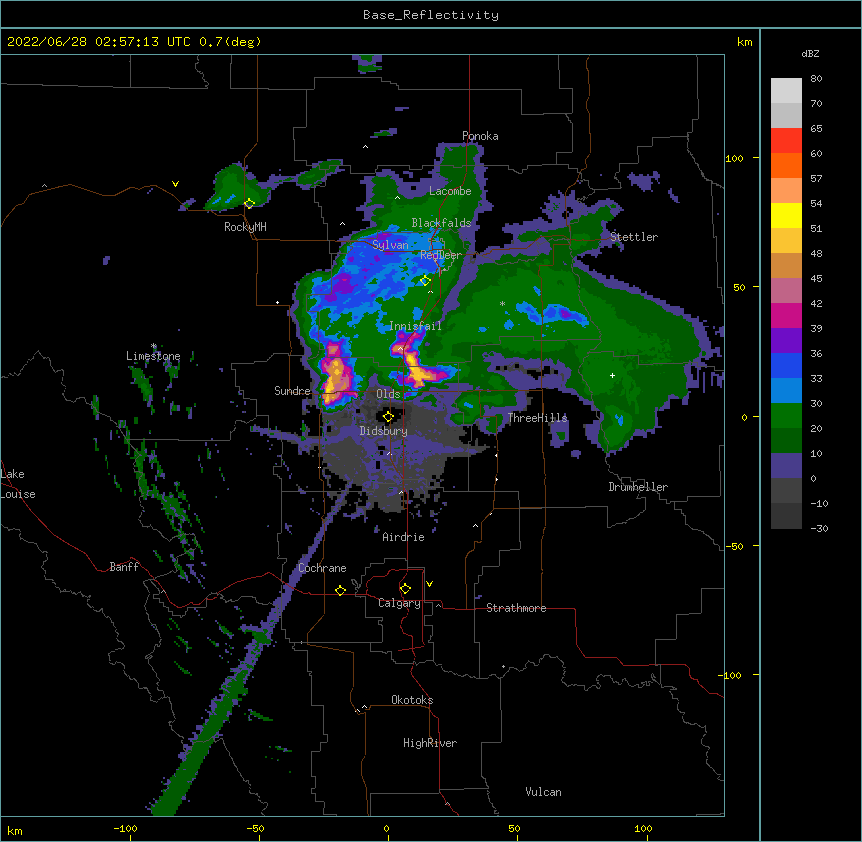Click the Lake Louise label
The height and width of the screenshot is (842, 862).
click(x=18, y=484)
